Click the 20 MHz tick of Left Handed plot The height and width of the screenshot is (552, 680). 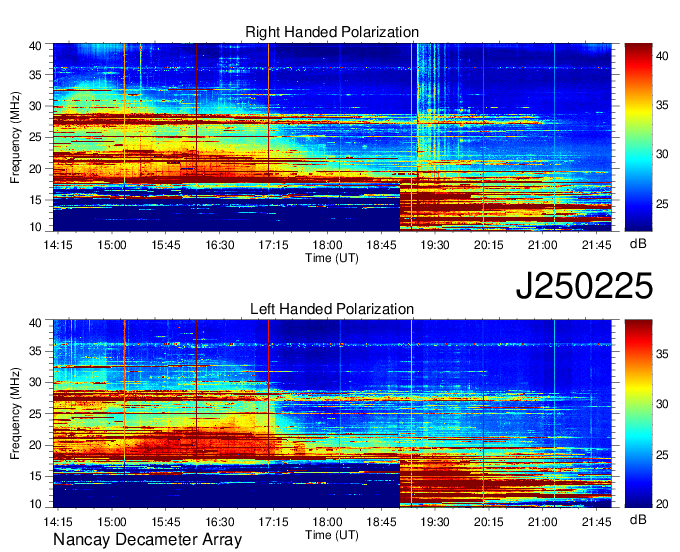pos(36,445)
